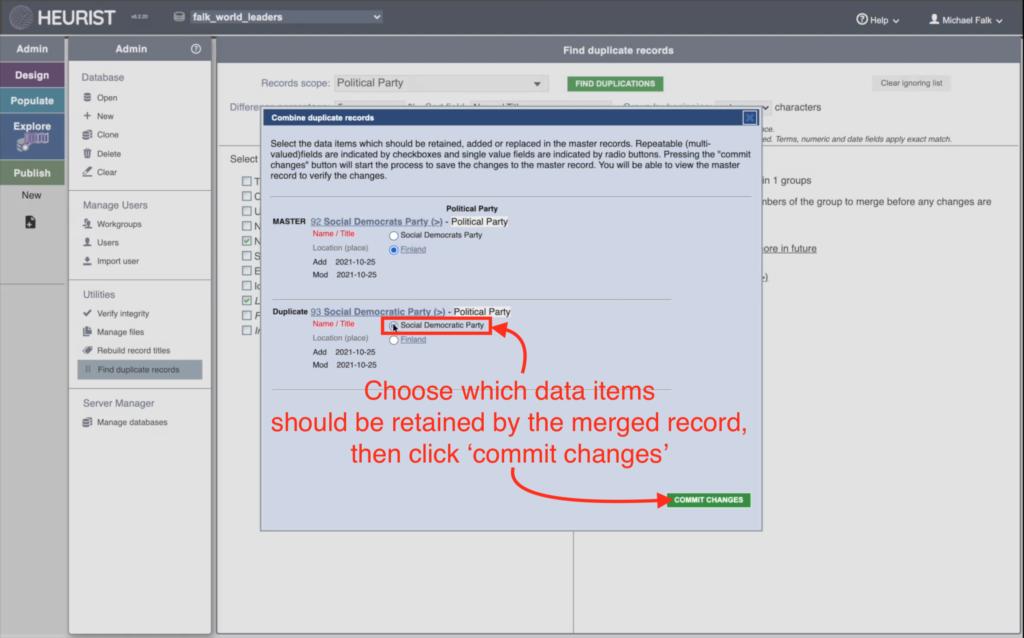Open the Find duplicate records menu item
Screen dimensions: 1024x638
coord(140,370)
